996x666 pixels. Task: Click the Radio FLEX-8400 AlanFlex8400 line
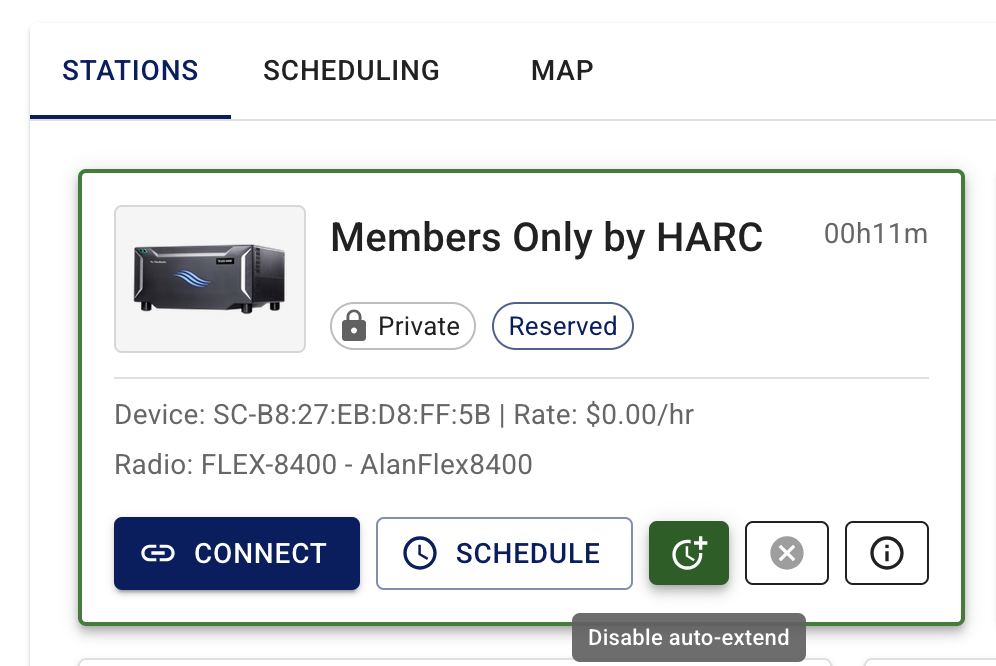[x=323, y=465]
